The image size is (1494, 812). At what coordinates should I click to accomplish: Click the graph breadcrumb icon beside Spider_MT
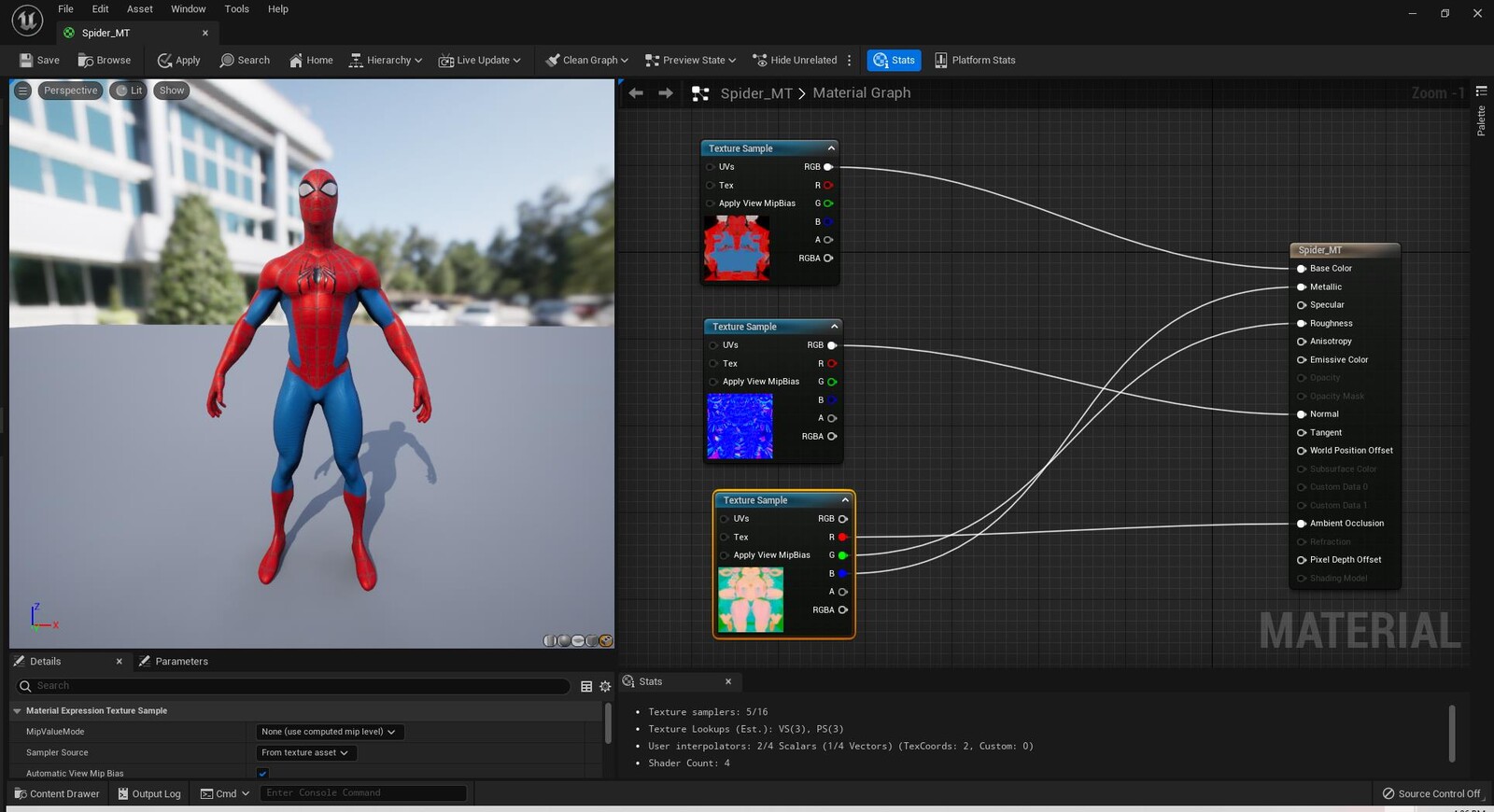[x=700, y=93]
